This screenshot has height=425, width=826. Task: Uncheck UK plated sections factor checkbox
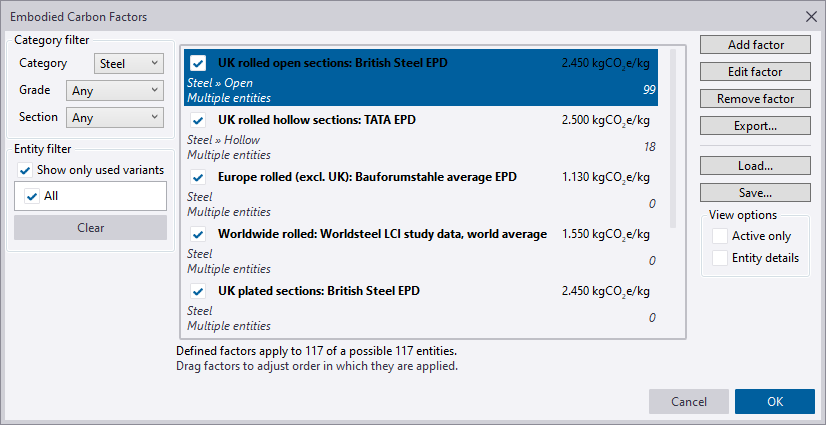point(198,291)
